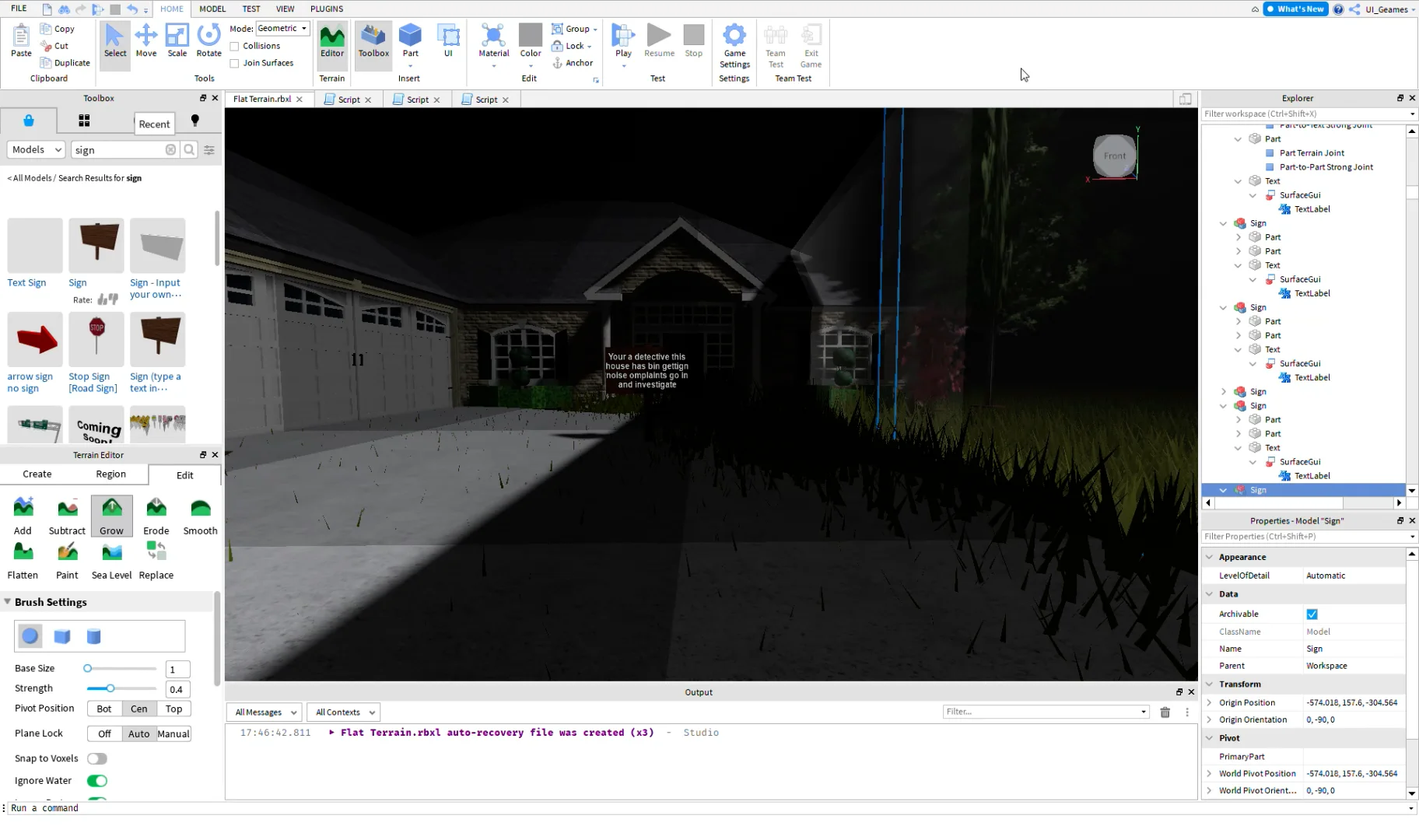Select the Erode terrain tool
The image size is (1419, 840).
pos(156,516)
